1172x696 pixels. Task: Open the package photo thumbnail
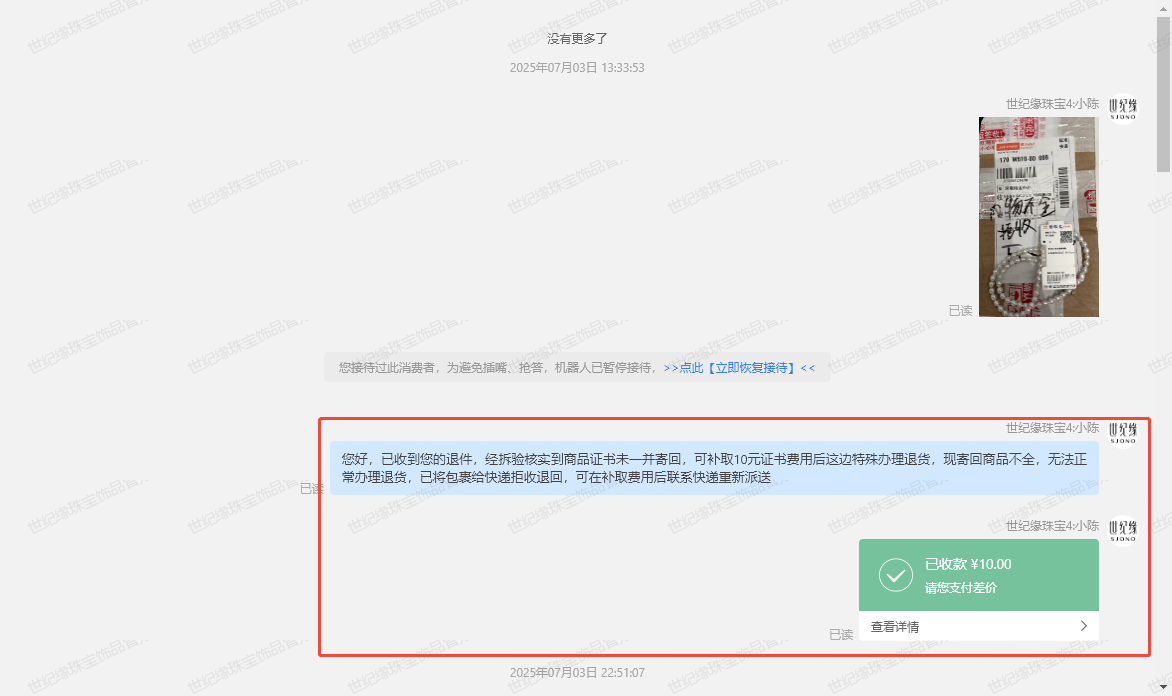1038,217
